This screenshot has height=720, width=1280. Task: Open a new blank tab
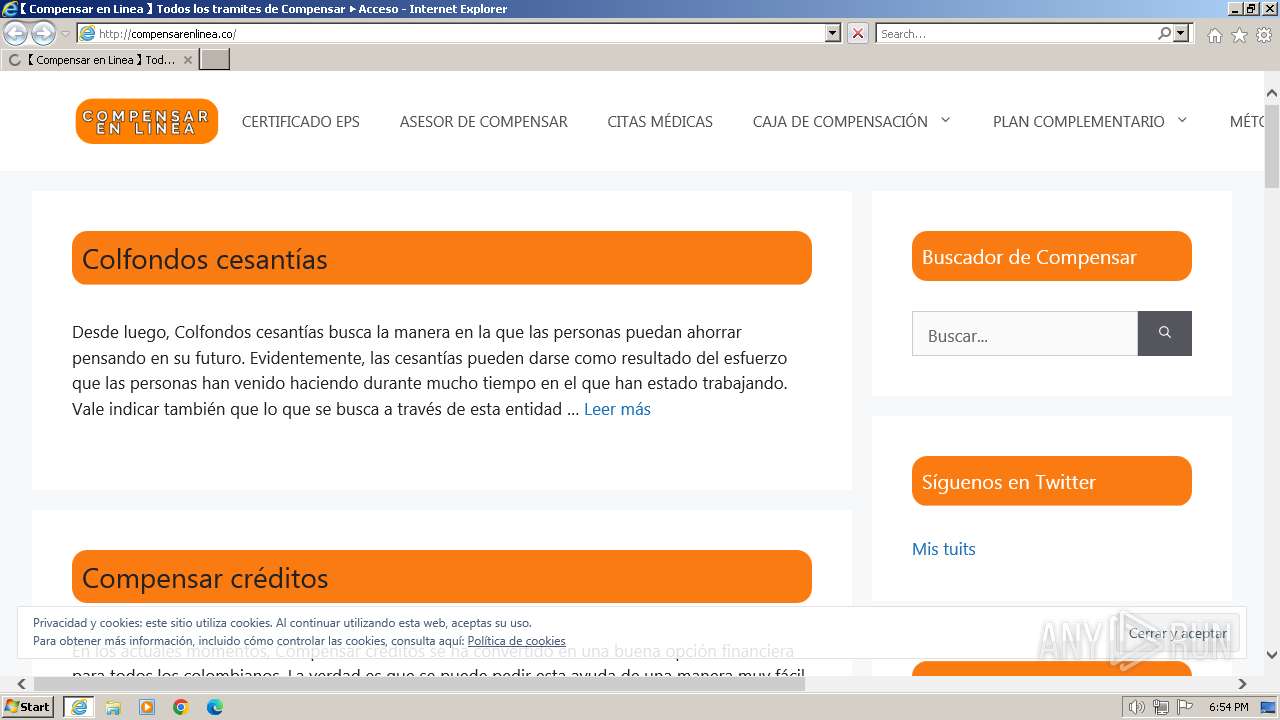[215, 60]
